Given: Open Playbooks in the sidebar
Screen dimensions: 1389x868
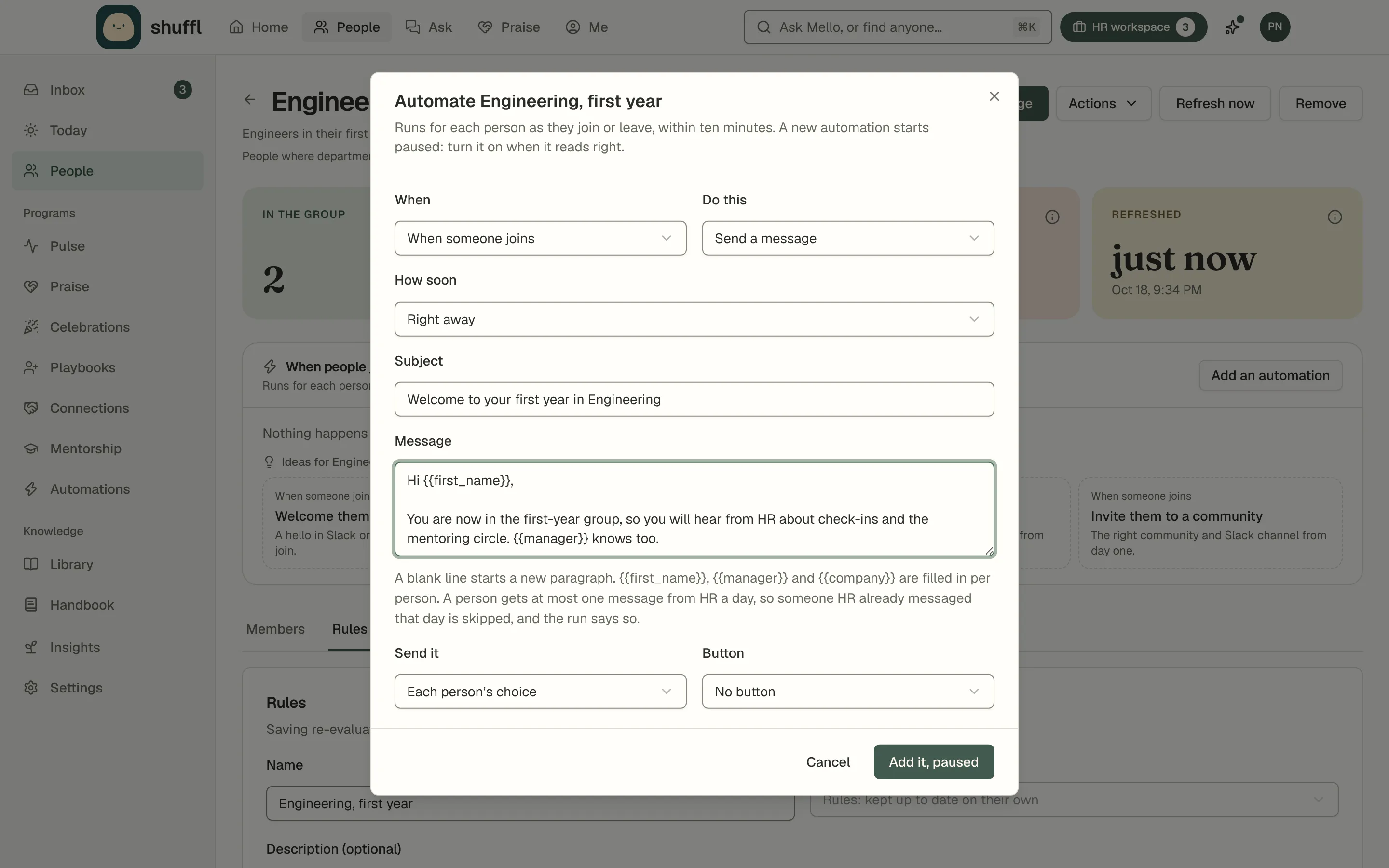Looking at the screenshot, I should point(108,367).
